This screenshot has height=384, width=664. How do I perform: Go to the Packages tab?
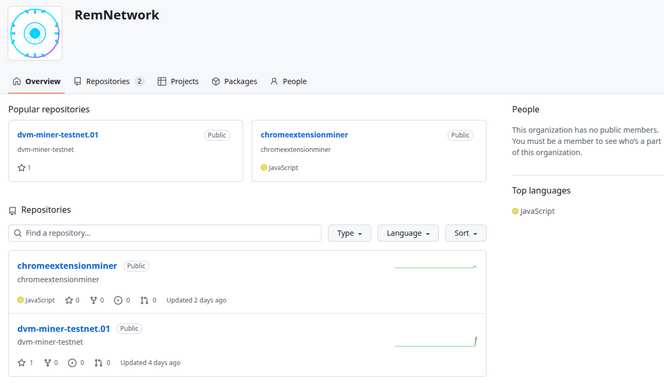tap(234, 81)
